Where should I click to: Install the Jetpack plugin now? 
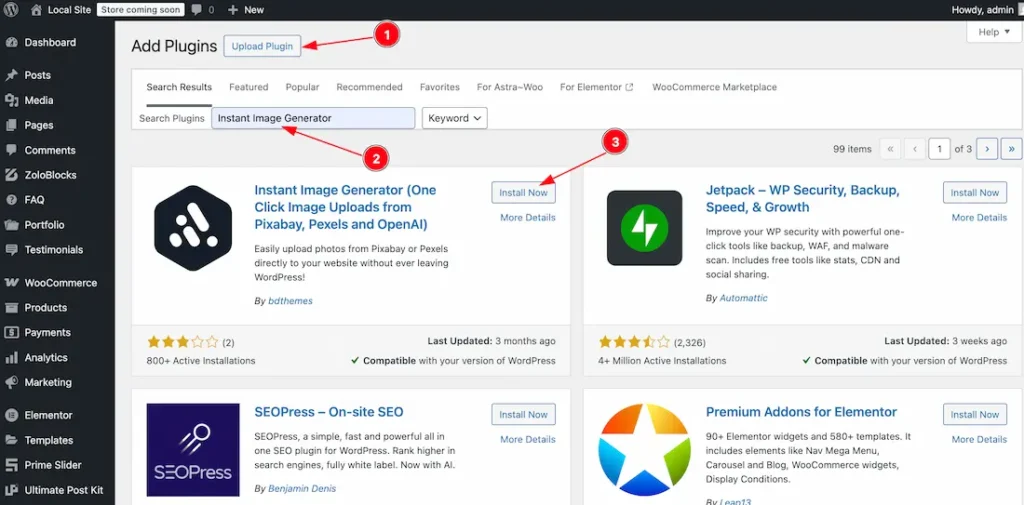point(975,193)
